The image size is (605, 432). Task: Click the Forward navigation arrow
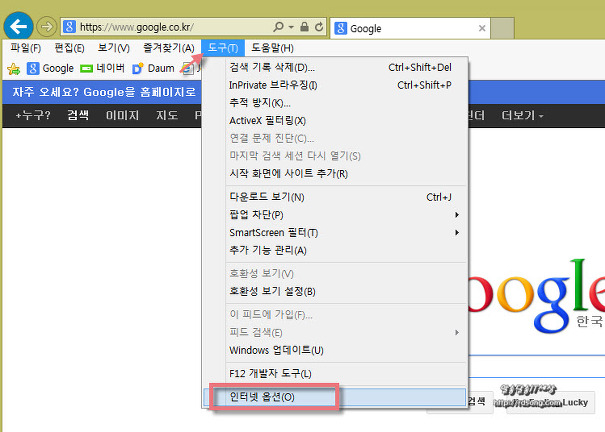(x=47, y=27)
